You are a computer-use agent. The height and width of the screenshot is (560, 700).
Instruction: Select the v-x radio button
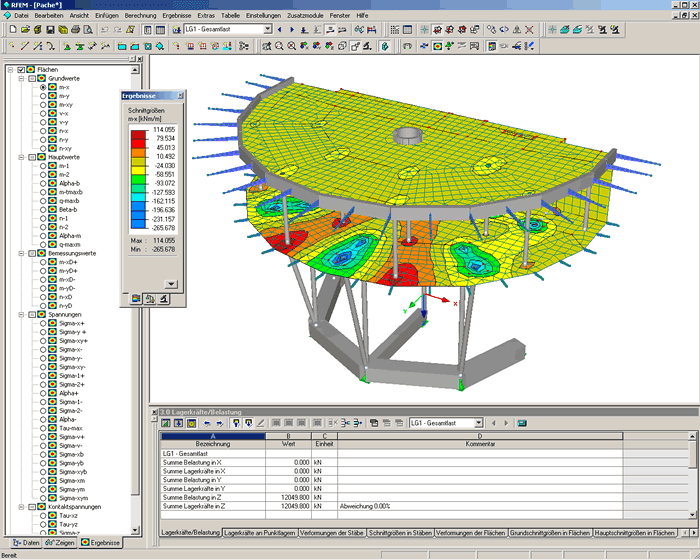point(43,113)
